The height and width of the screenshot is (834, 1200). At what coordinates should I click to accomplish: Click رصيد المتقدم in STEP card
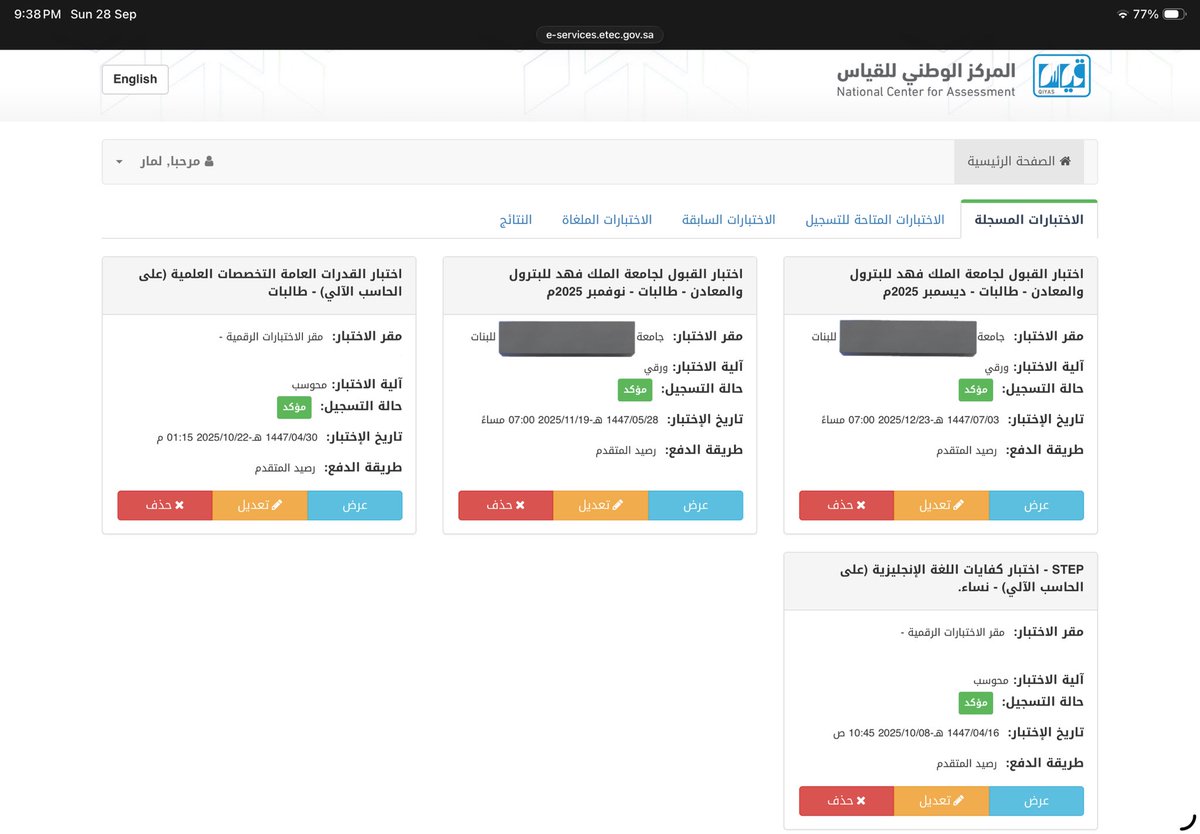point(964,764)
